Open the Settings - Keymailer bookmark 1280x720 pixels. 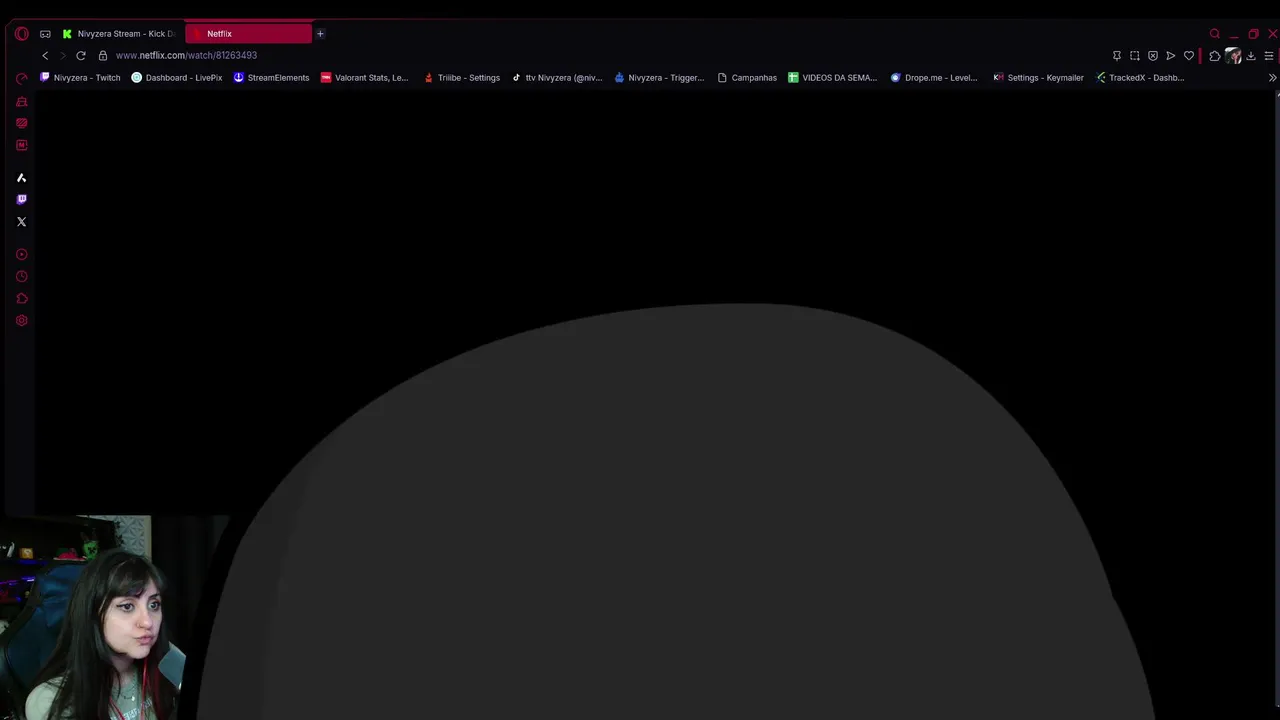tap(1038, 78)
